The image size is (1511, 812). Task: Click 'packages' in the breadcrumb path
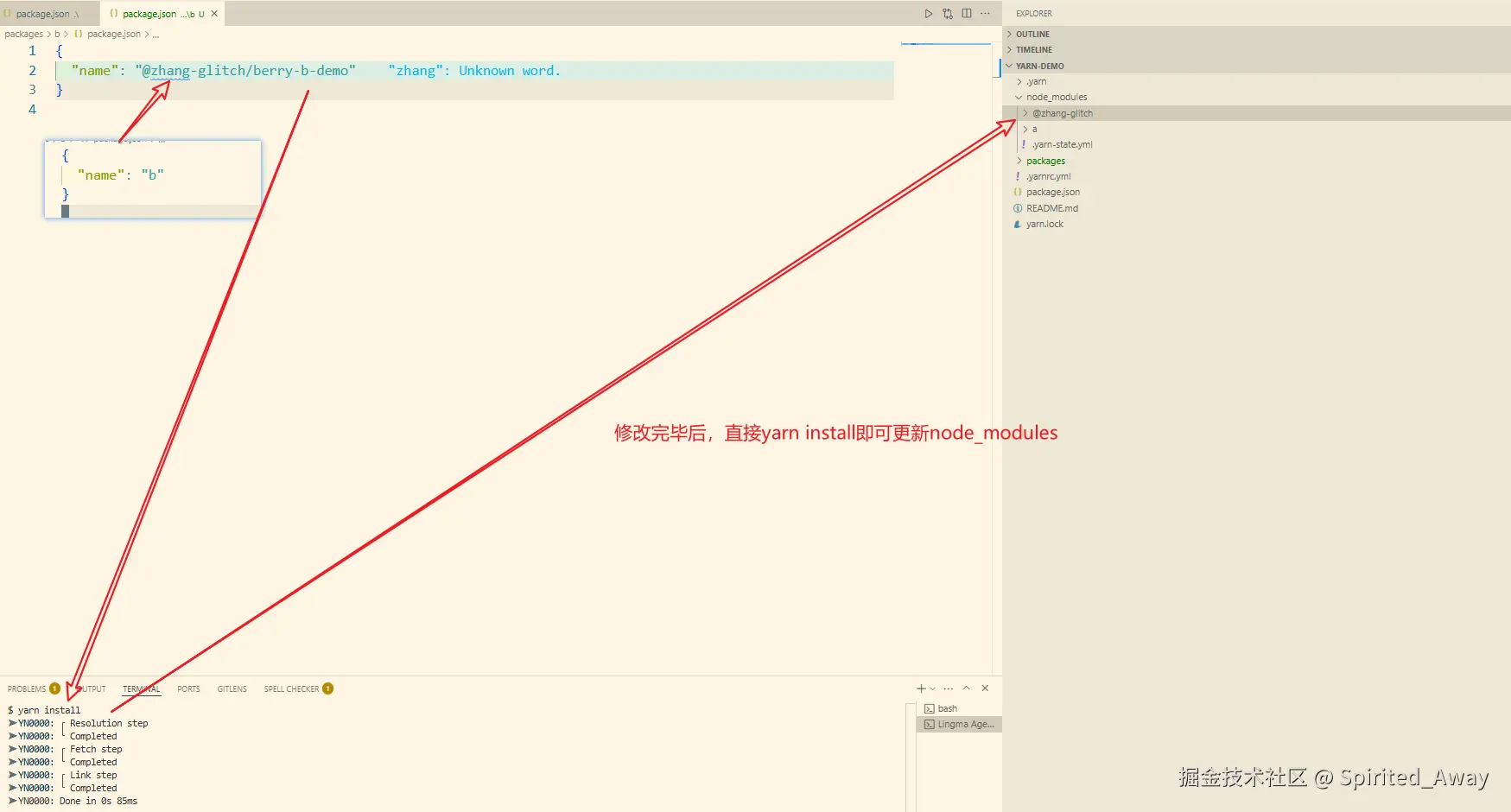point(24,35)
